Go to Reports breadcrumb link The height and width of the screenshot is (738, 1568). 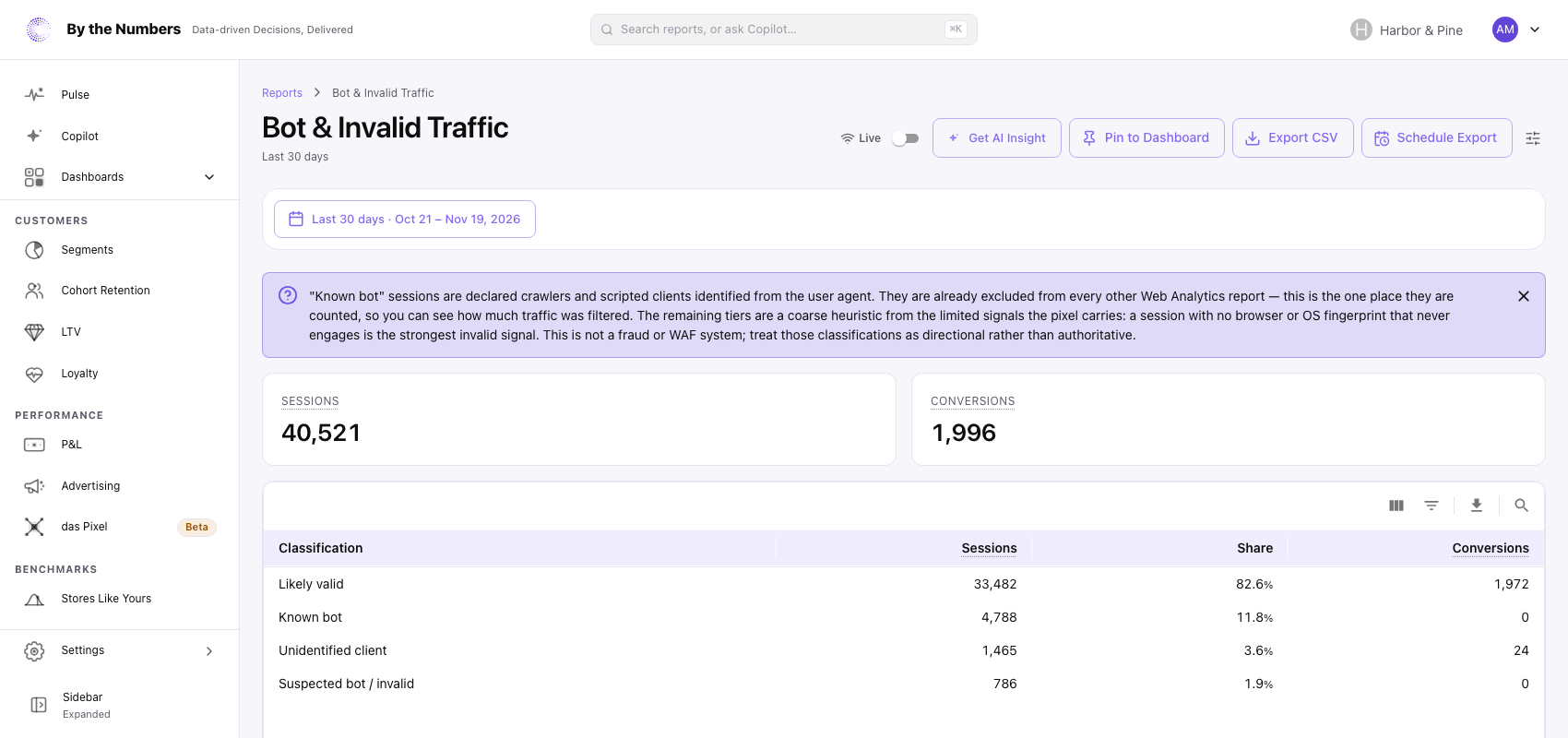[282, 93]
